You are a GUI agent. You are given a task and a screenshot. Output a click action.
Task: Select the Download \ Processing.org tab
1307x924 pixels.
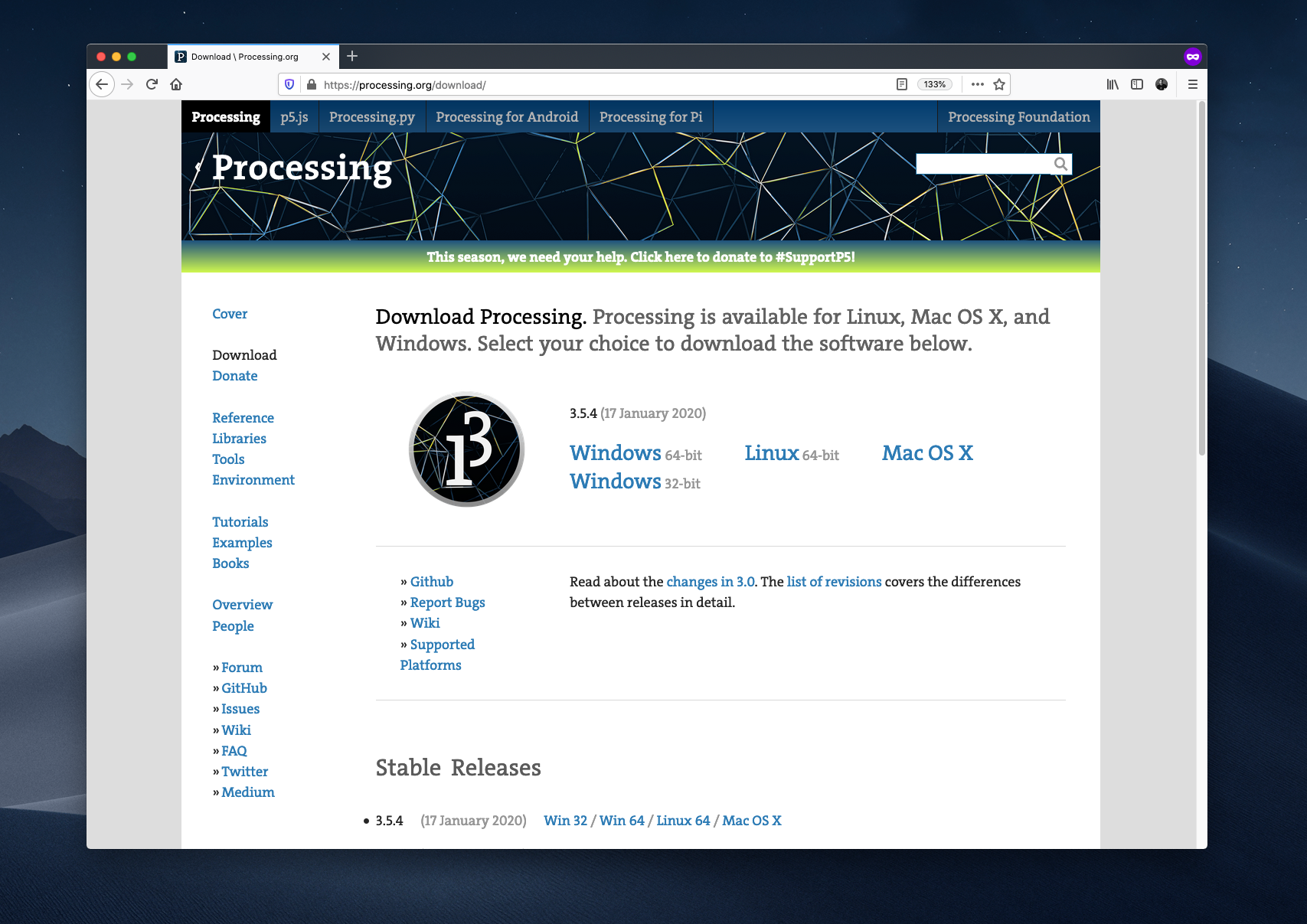pos(253,57)
